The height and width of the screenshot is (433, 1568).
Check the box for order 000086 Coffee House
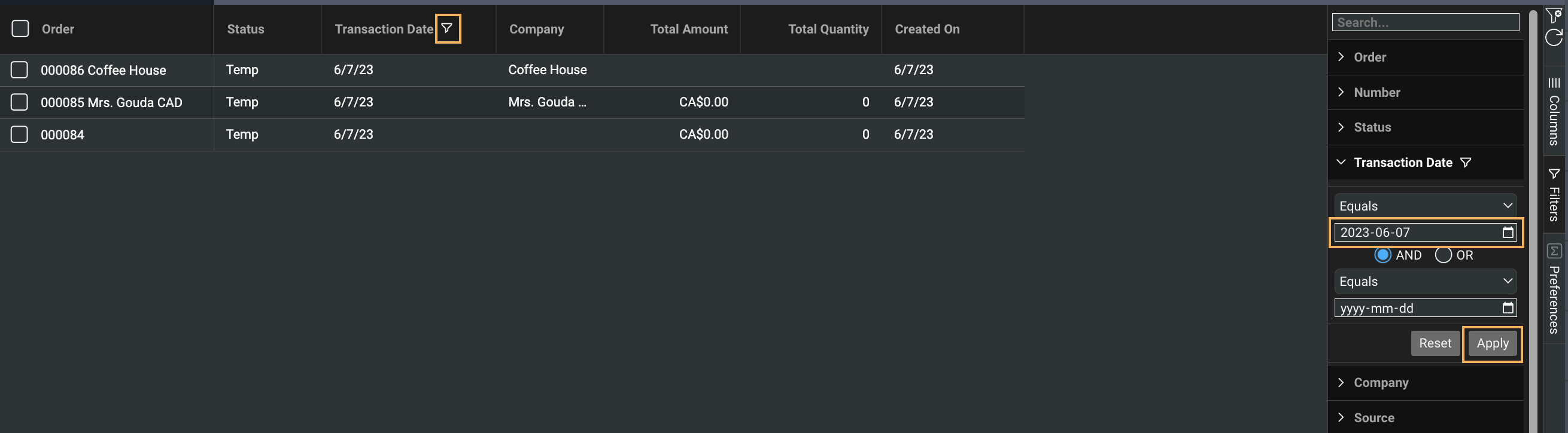pos(20,70)
